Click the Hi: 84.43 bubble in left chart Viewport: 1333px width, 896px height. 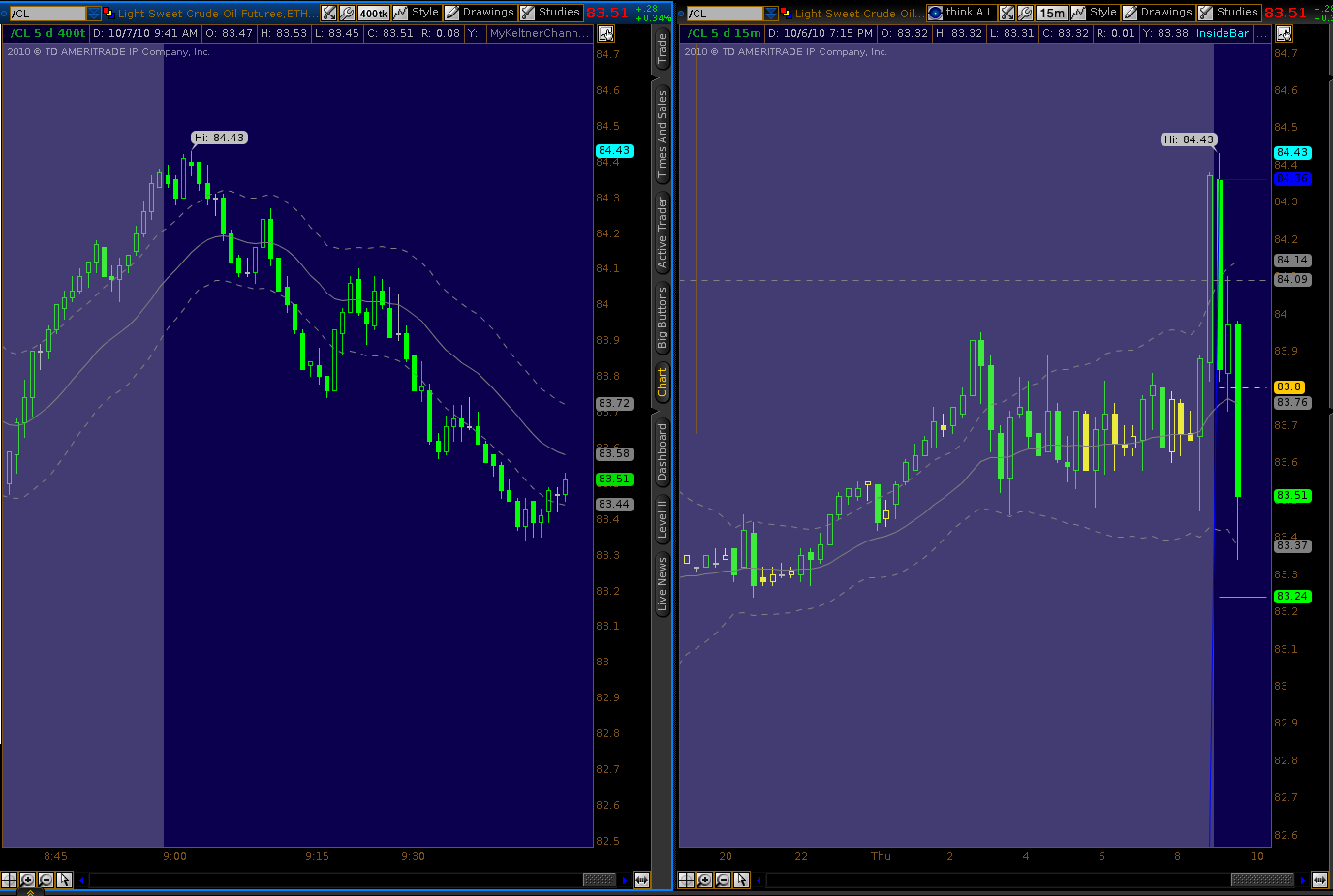pyautogui.click(x=219, y=138)
